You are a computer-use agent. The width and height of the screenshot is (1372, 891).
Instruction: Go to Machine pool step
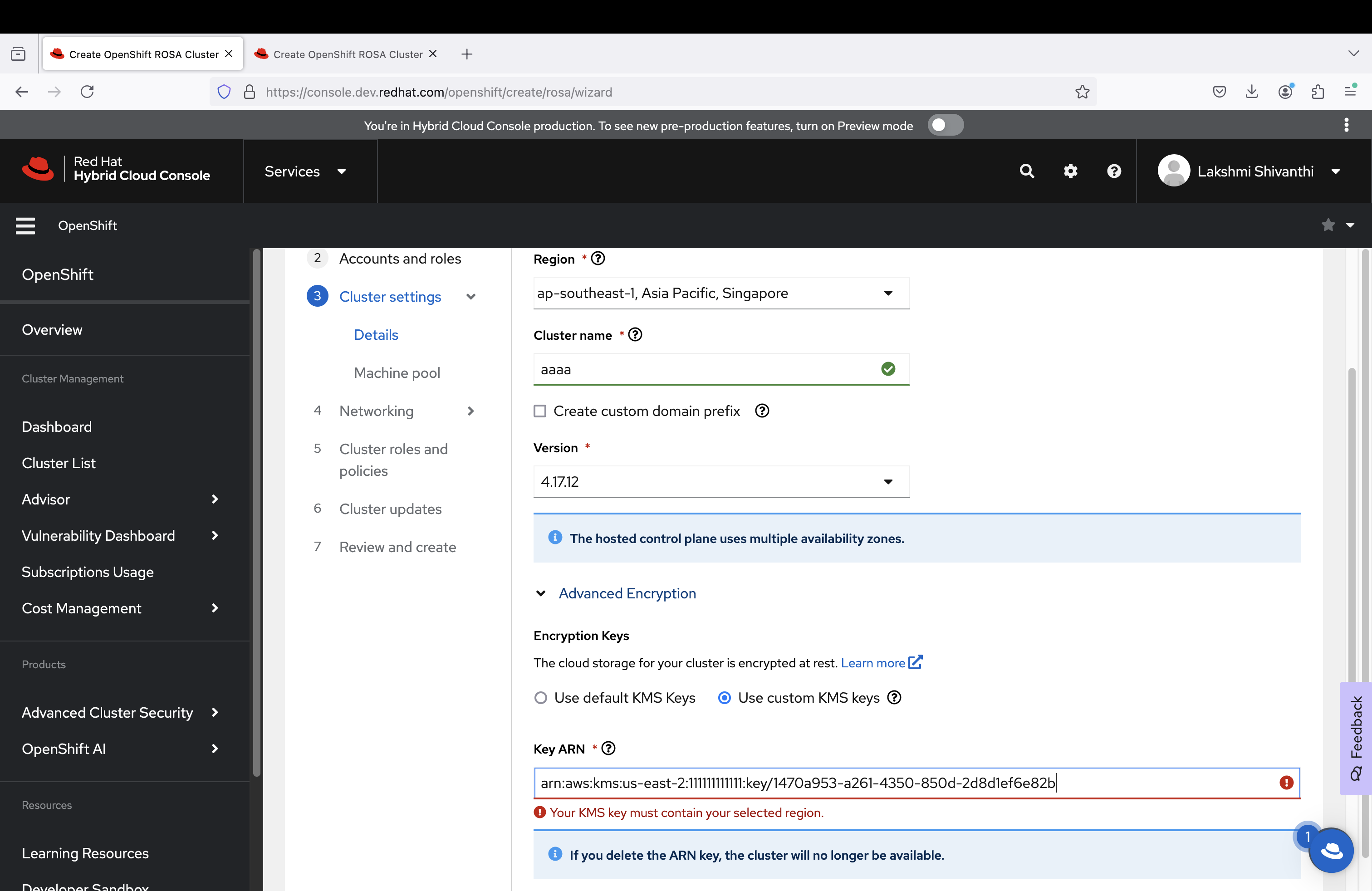pyautogui.click(x=397, y=373)
